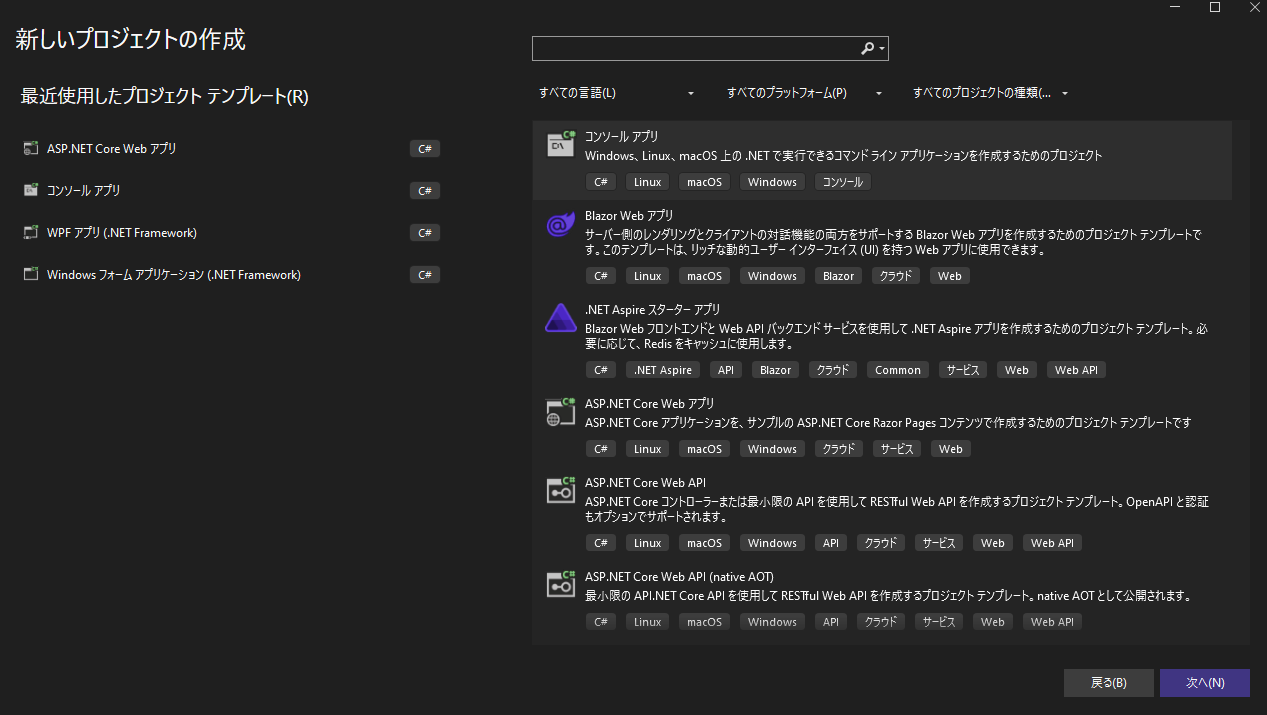Click the ASP.NET Core Web API icon
Screen dimensions: 1267x715
coord(560,490)
